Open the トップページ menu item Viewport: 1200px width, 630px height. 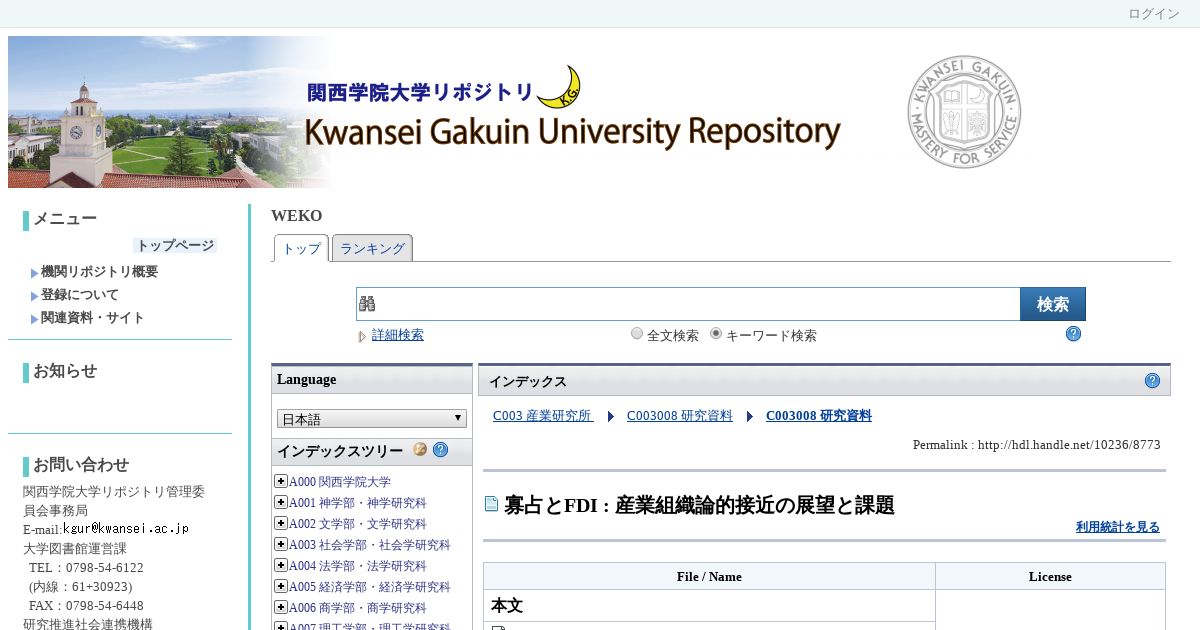[x=175, y=245]
